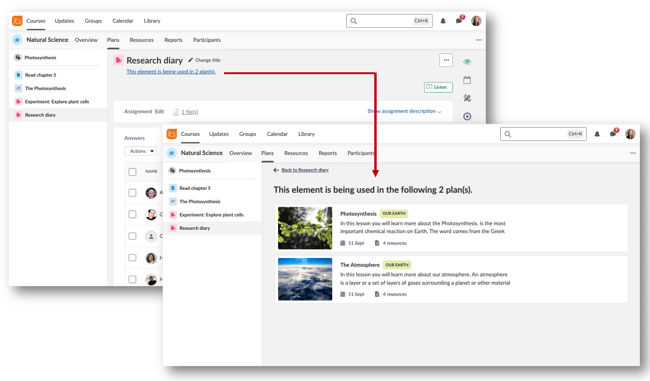Open user profile avatar in back window
This screenshot has width=650, height=381.
point(476,21)
